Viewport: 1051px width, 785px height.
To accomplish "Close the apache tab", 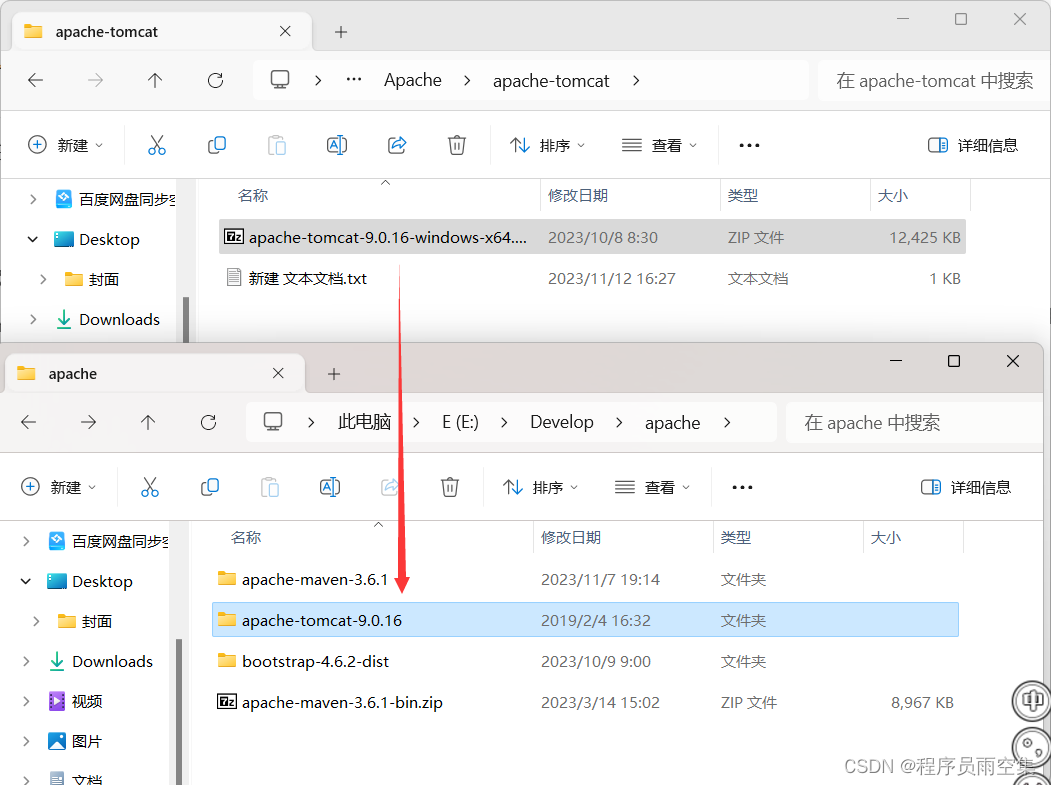I will [278, 373].
